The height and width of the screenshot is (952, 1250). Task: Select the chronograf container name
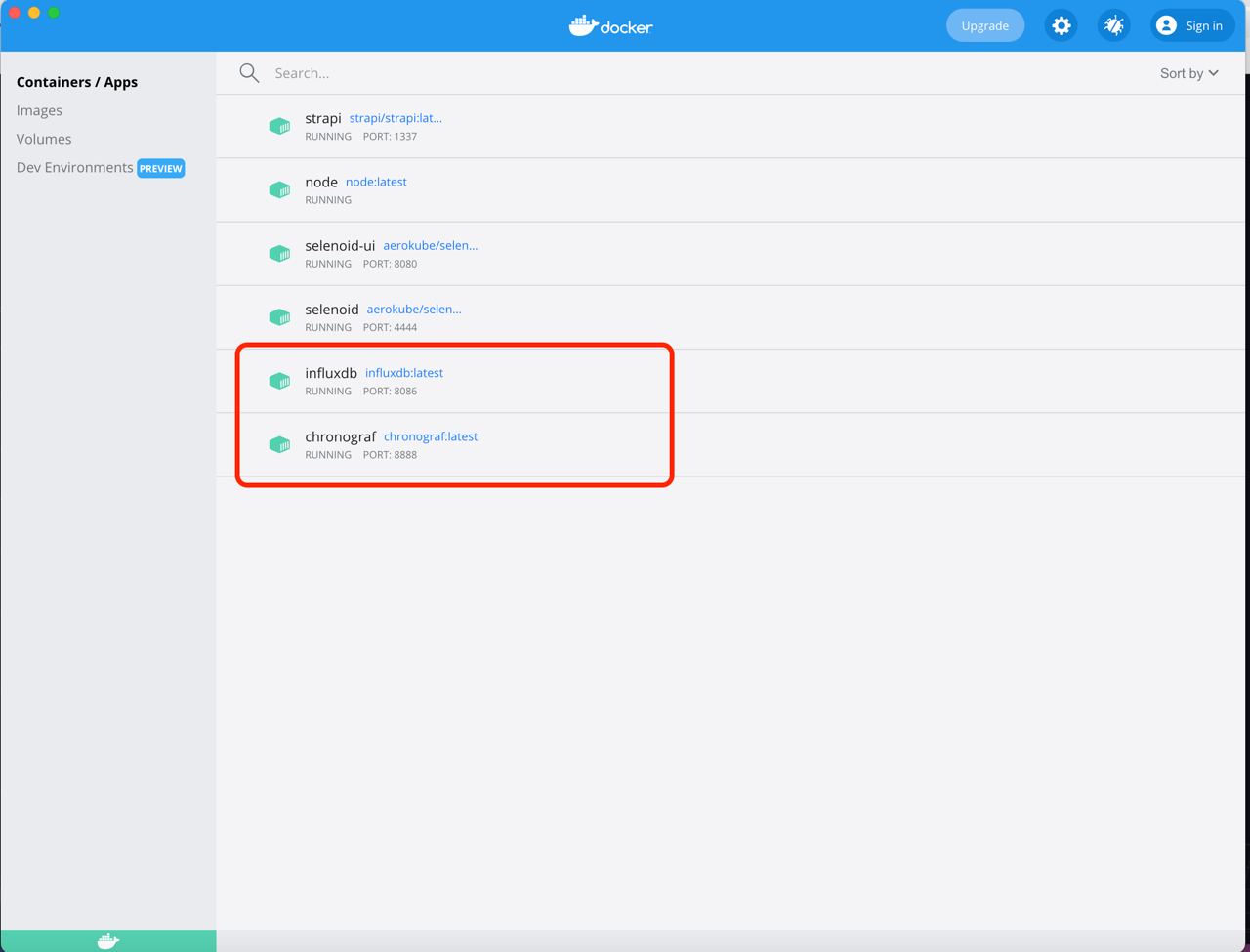tap(341, 436)
